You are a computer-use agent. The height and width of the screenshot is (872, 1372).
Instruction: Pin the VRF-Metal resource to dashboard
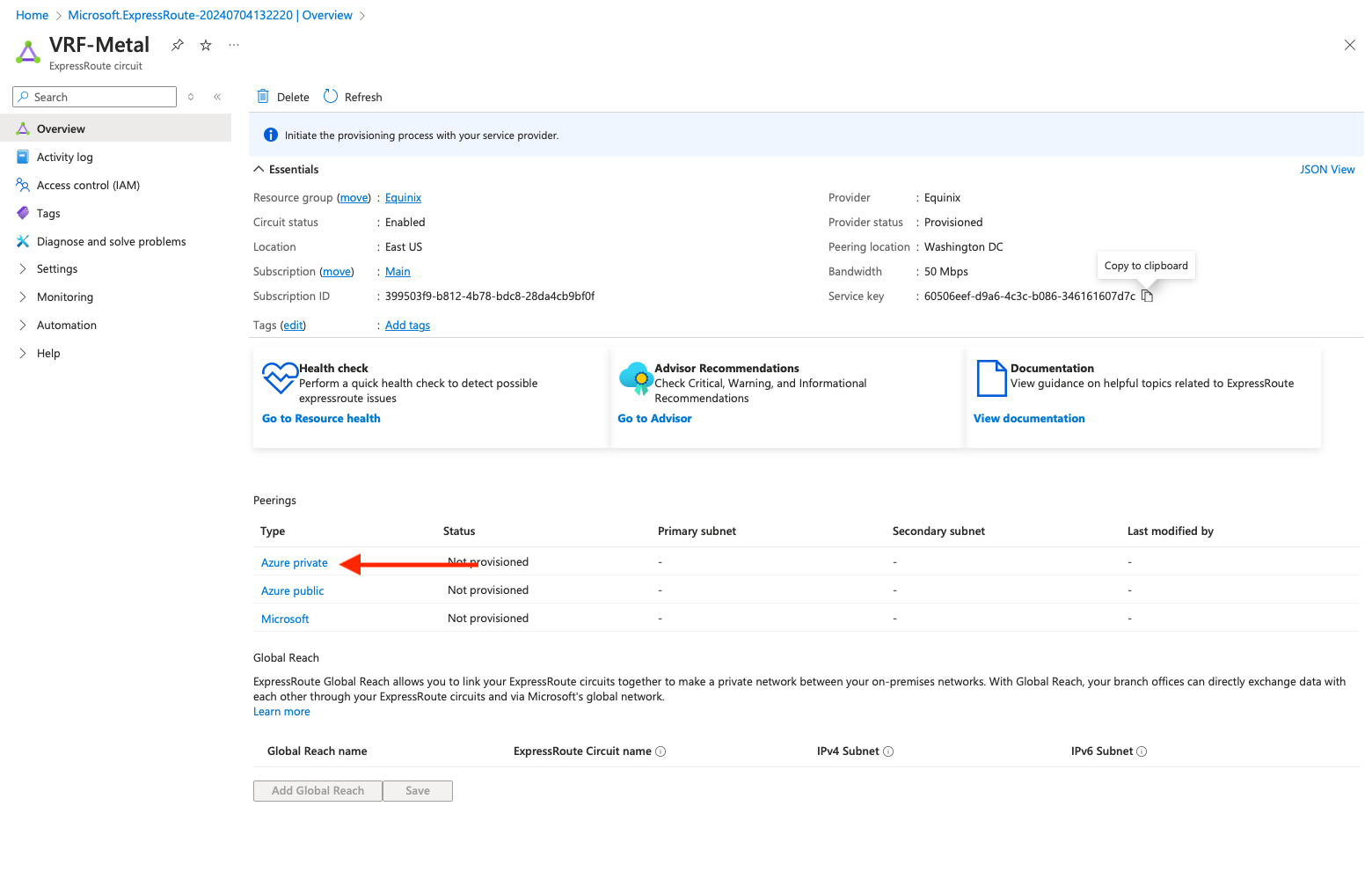point(178,45)
